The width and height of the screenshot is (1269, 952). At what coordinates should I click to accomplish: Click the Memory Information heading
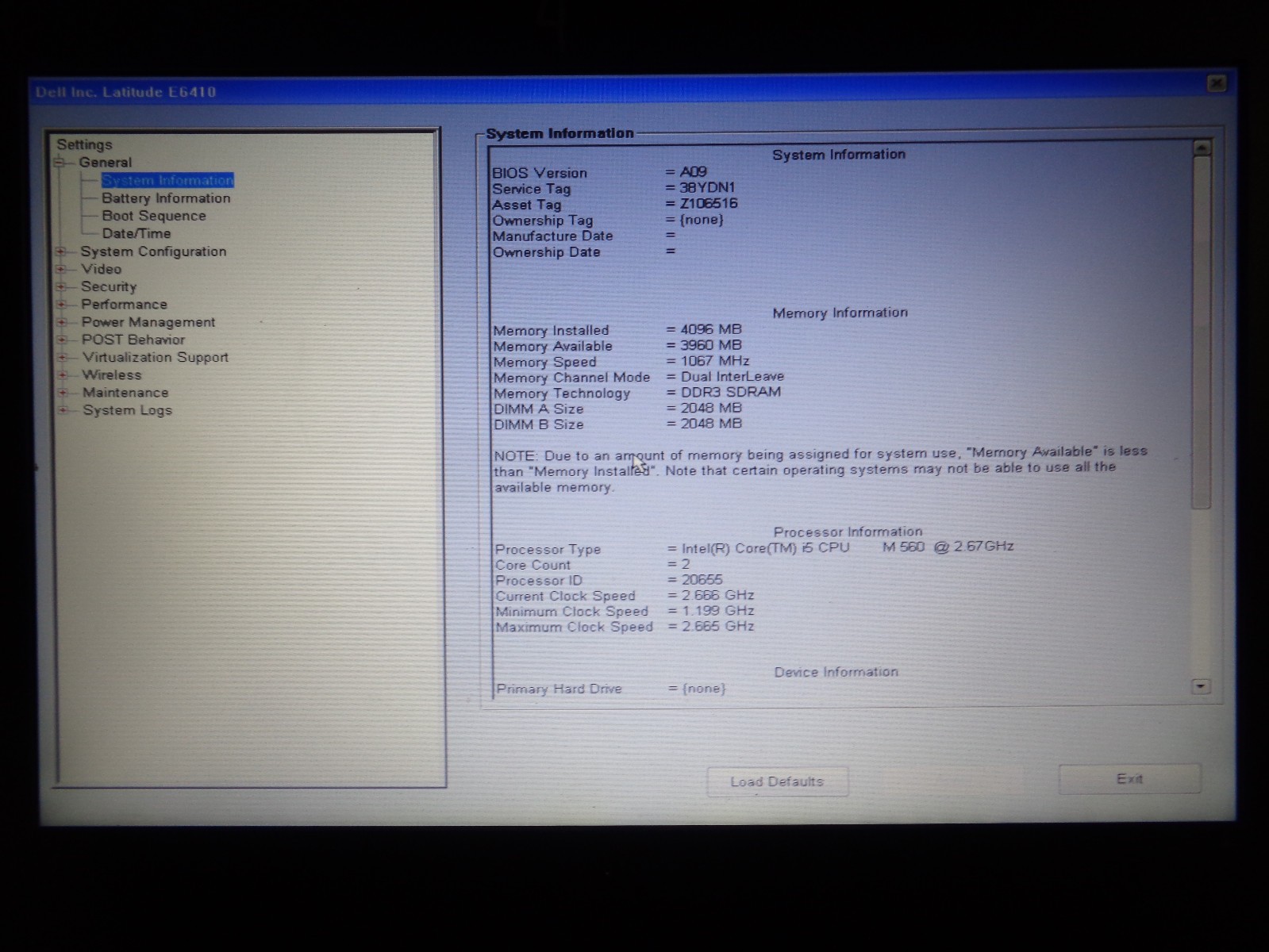tap(840, 313)
